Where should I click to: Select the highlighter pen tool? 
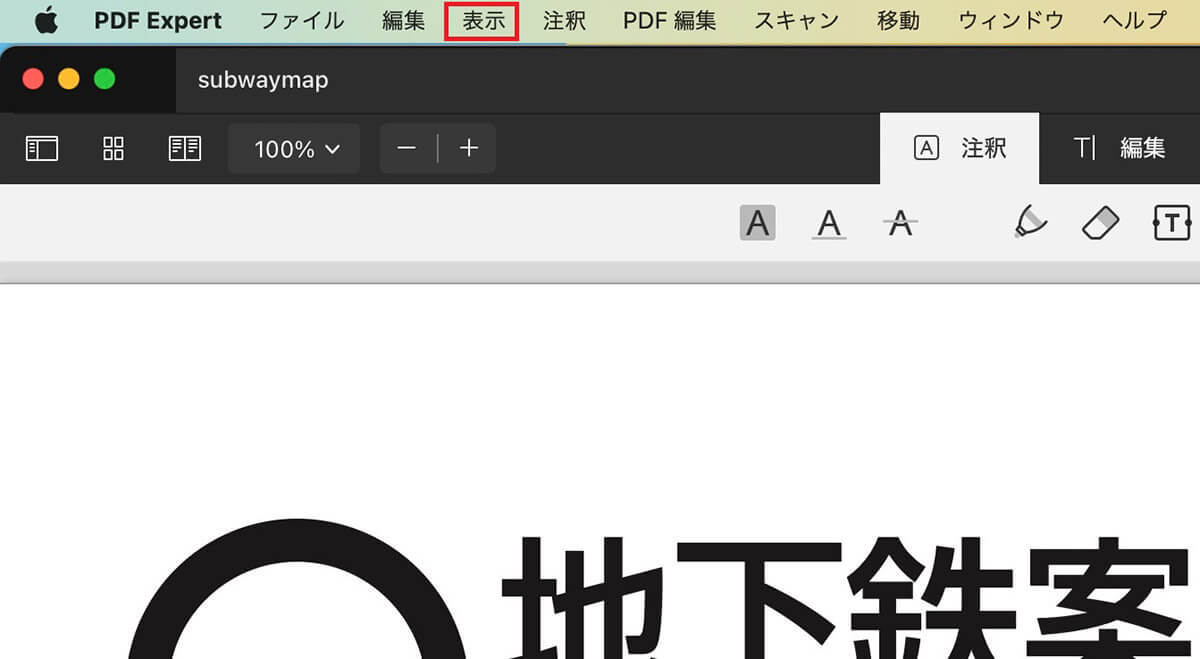coord(1030,222)
